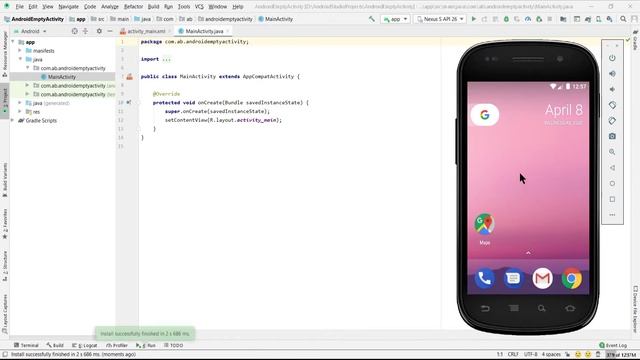This screenshot has width=640, height=360.
Task: Run the app with the green play icon
Action: pyautogui.click(x=473, y=19)
